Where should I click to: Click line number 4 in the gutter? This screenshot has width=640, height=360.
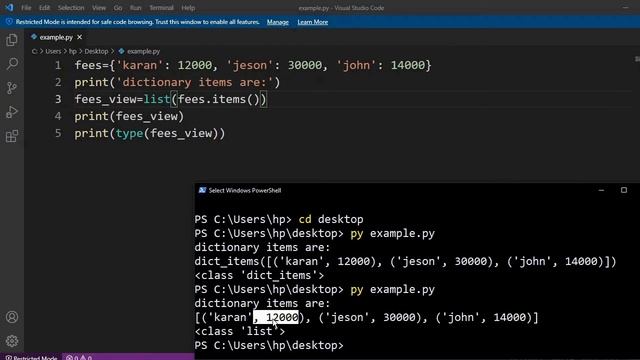58,116
